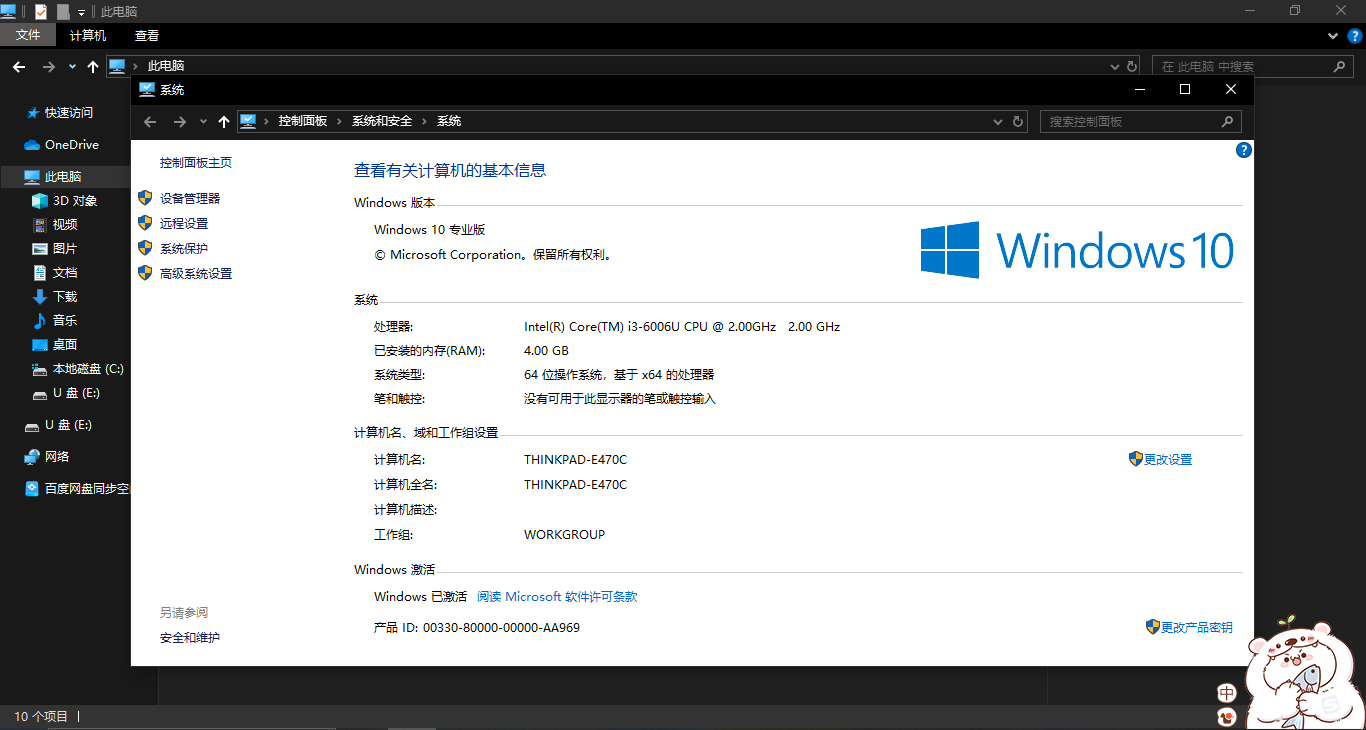The width and height of the screenshot is (1366, 730).
Task: Expand address history dropdown in System window
Action: 997,122
